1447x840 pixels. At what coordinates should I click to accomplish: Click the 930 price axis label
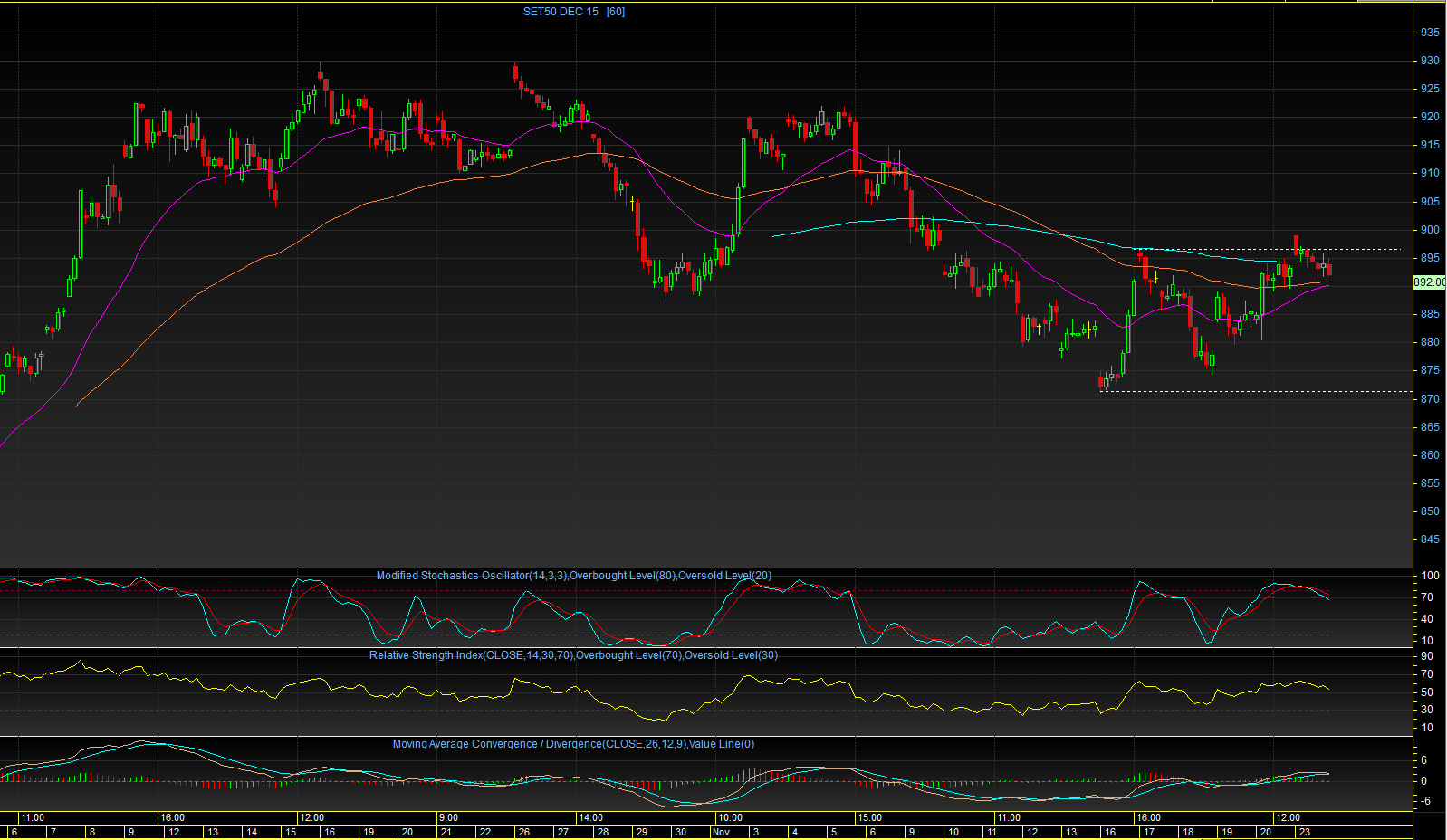[x=1430, y=61]
